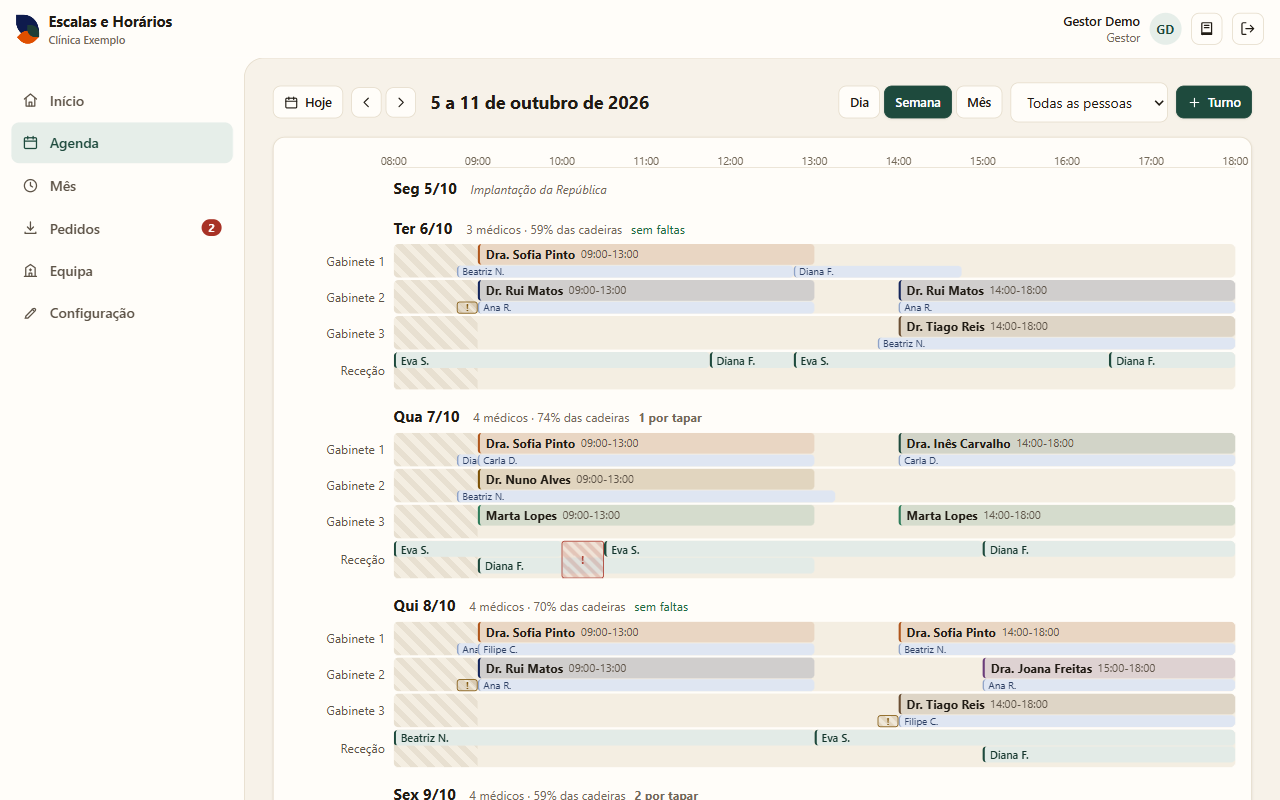Viewport: 1280px width, 800px height.
Task: Advance to next week with the right chevron
Action: pyautogui.click(x=401, y=102)
